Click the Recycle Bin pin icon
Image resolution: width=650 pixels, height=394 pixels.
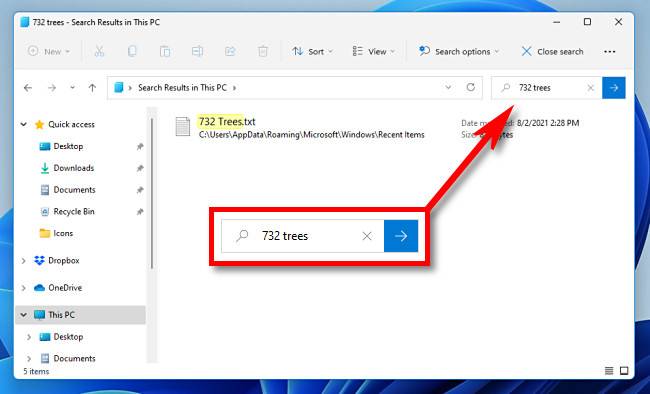(140, 212)
